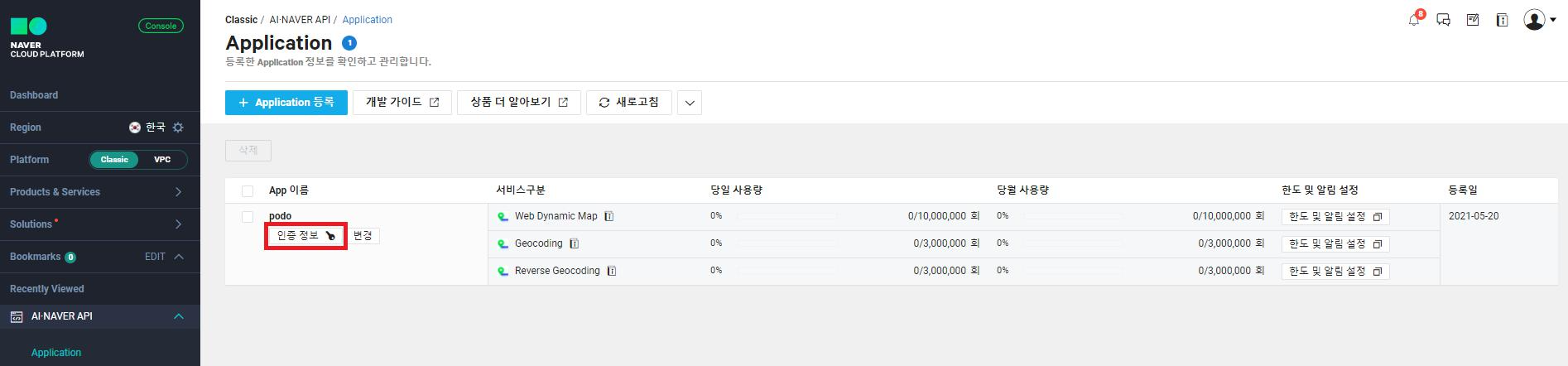The height and width of the screenshot is (366, 1568).
Task: Open 상품 더 알아보기 button
Action: point(519,103)
